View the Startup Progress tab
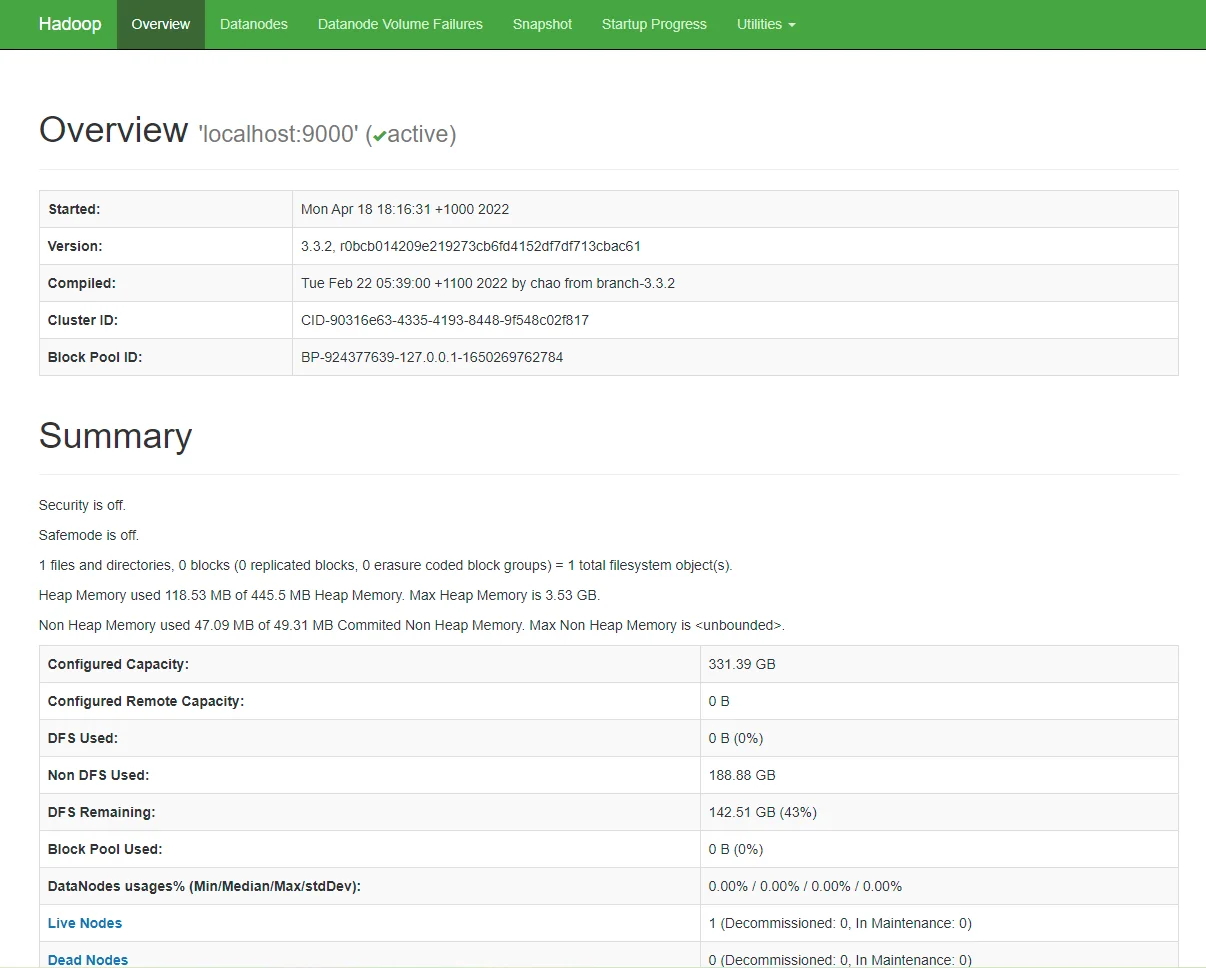This screenshot has width=1206, height=968. (x=654, y=24)
